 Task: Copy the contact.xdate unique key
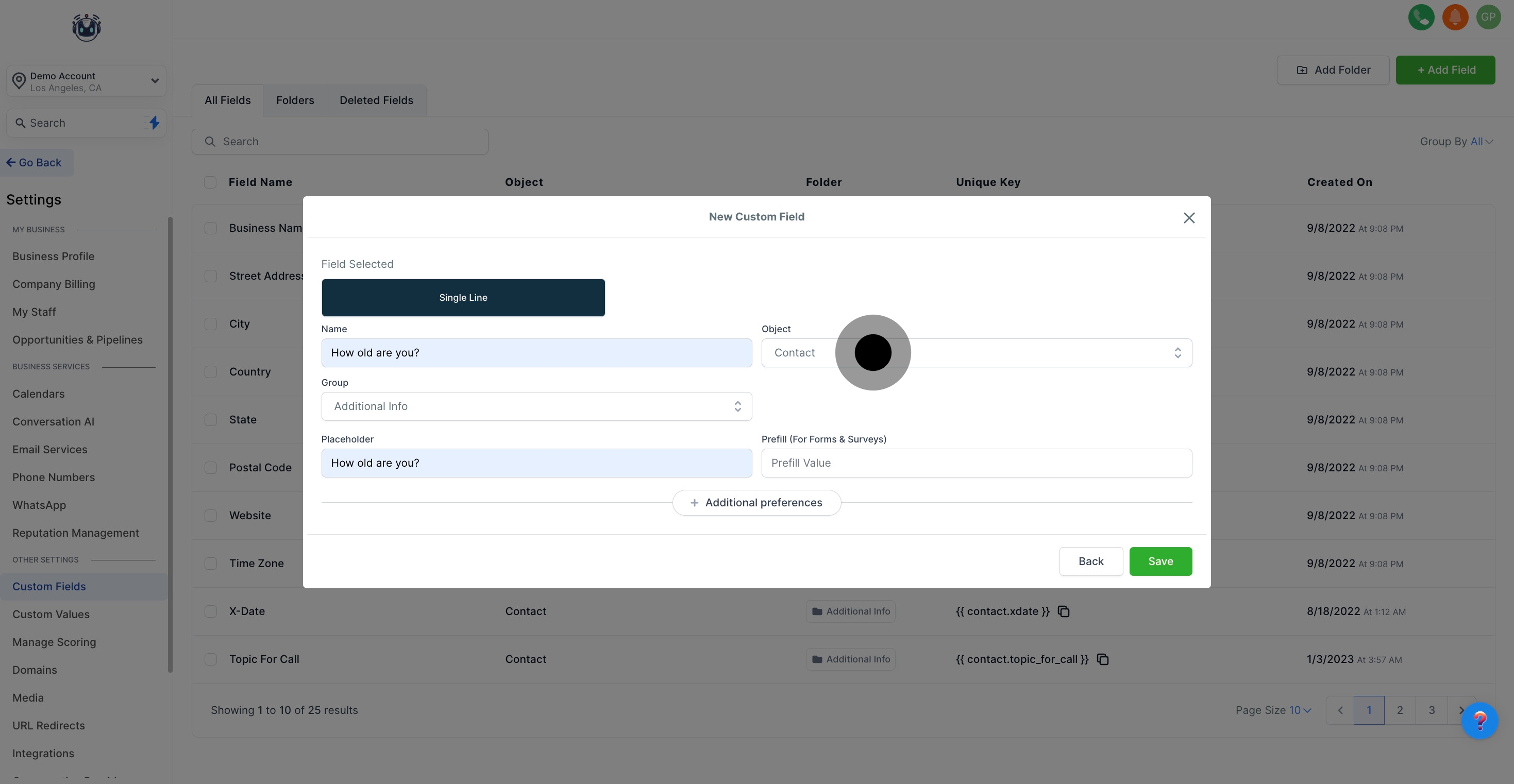click(x=1063, y=611)
